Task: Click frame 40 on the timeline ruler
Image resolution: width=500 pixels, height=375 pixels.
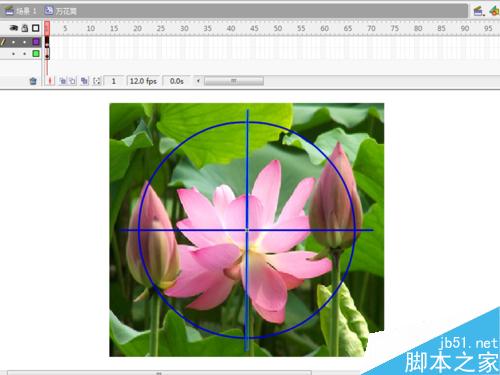Action: (x=231, y=29)
